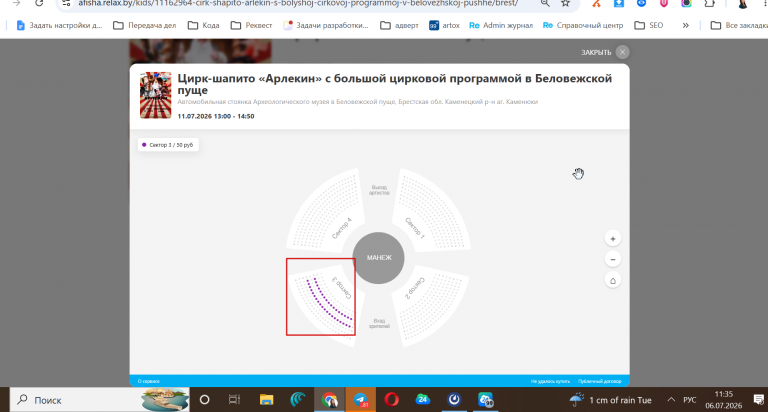The width and height of the screenshot is (768, 412).
Task: Open Opera browser from the taskbar
Action: (391, 400)
